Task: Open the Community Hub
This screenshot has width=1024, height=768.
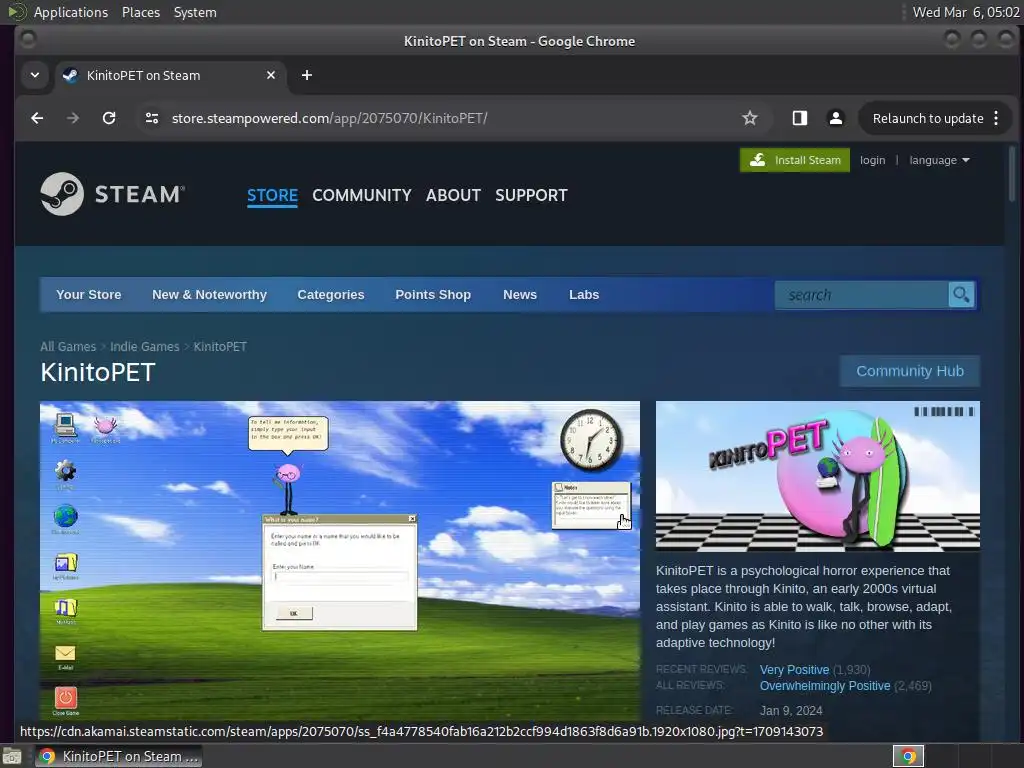Action: coord(910,371)
